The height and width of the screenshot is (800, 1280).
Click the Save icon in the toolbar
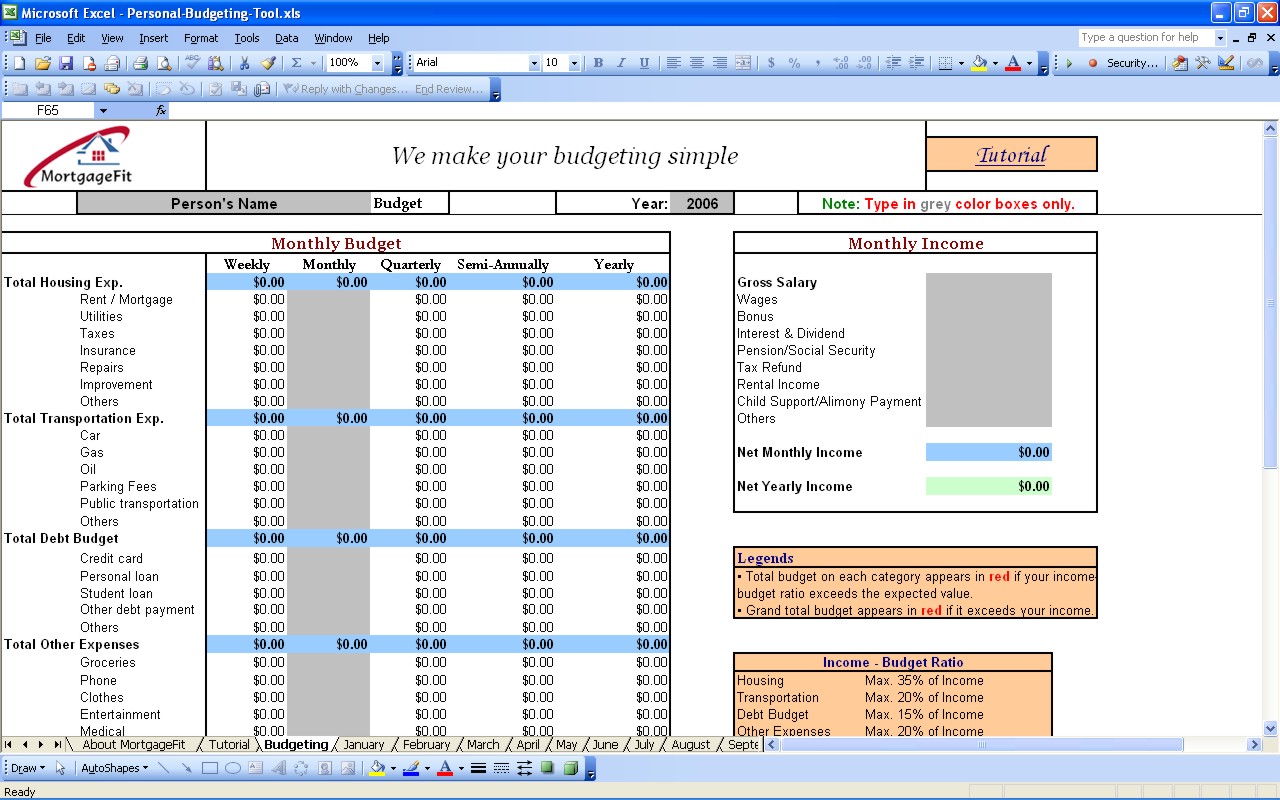66,63
